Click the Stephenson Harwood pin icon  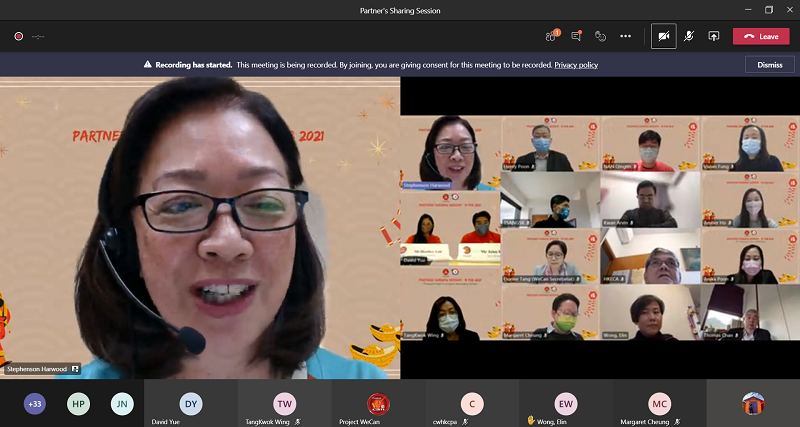(x=75, y=369)
